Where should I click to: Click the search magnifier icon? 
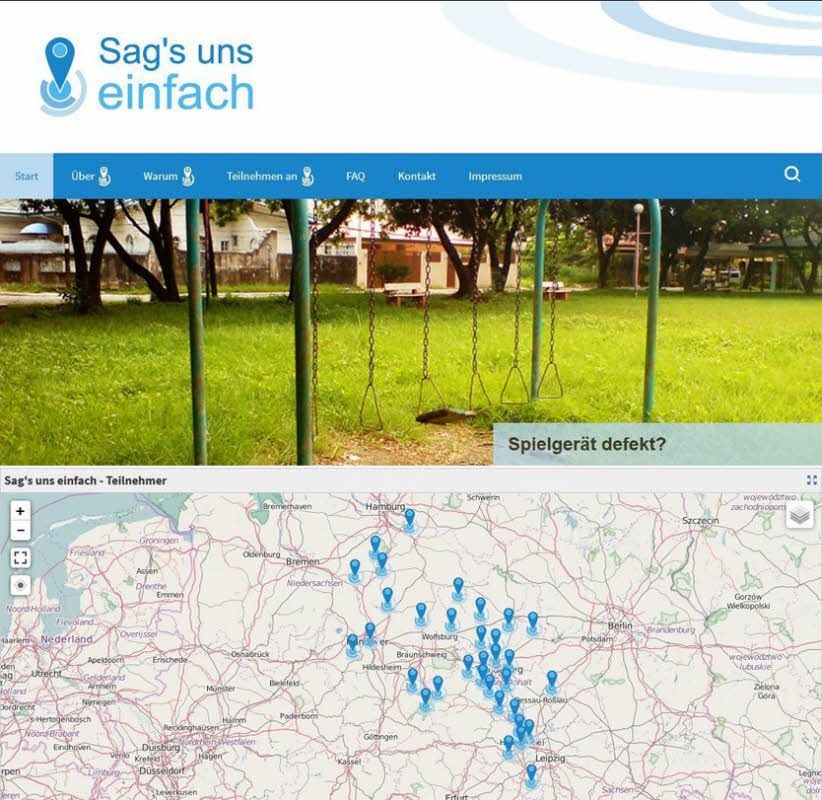pyautogui.click(x=792, y=174)
